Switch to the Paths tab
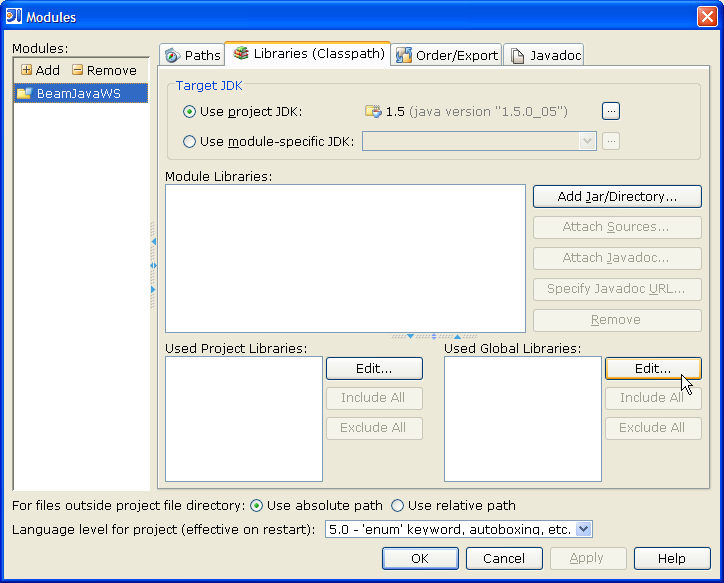The height and width of the screenshot is (583, 724). pos(192,55)
